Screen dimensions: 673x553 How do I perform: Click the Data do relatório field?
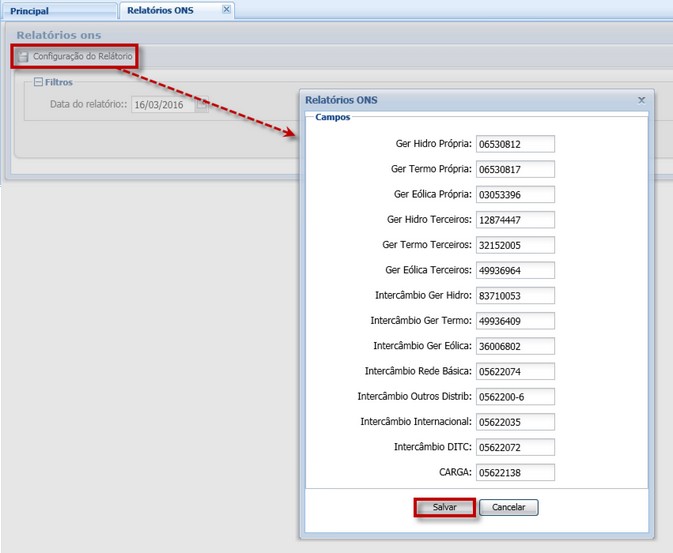(162, 104)
